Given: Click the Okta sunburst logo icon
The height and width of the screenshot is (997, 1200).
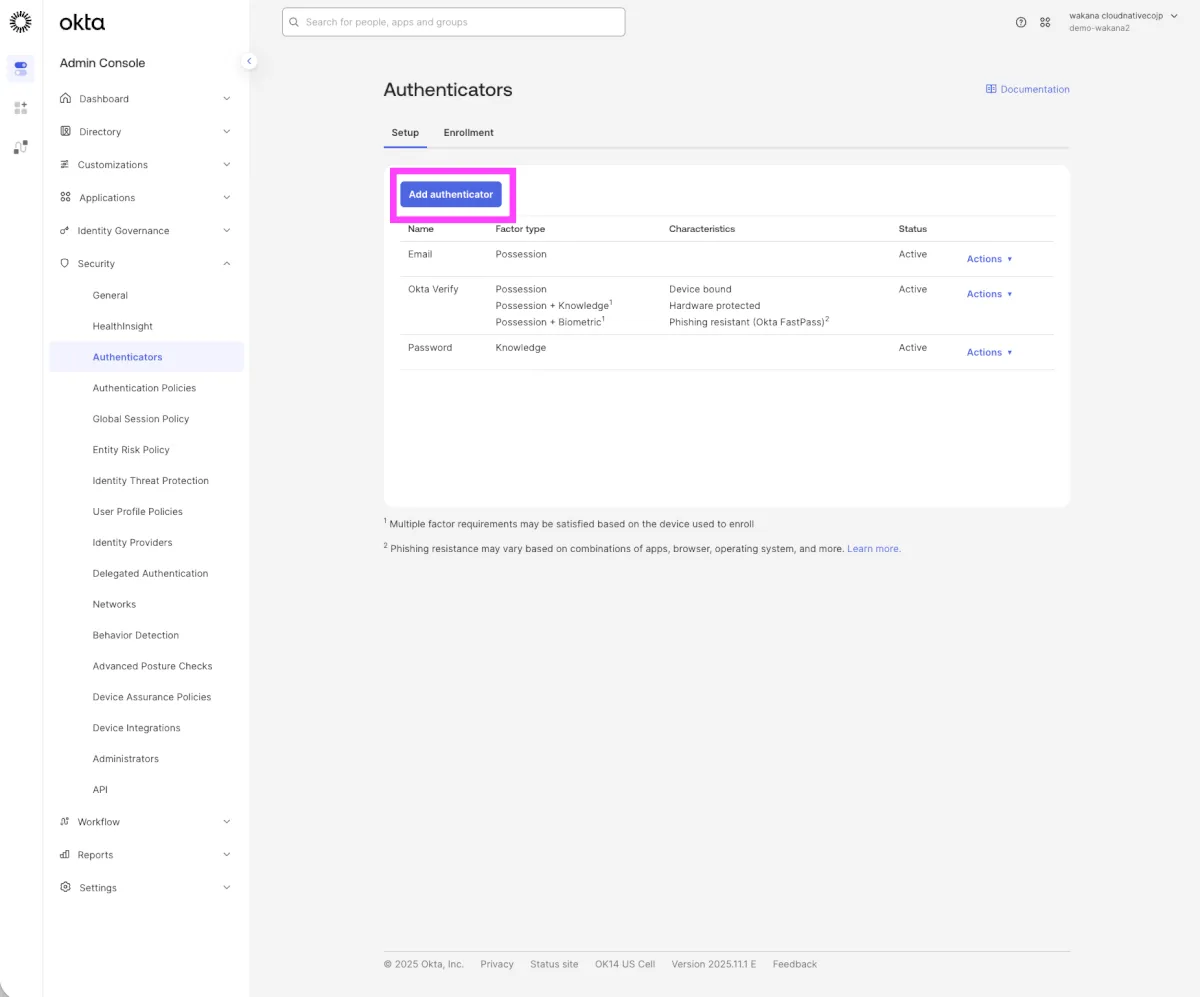Looking at the screenshot, I should click(x=20, y=22).
